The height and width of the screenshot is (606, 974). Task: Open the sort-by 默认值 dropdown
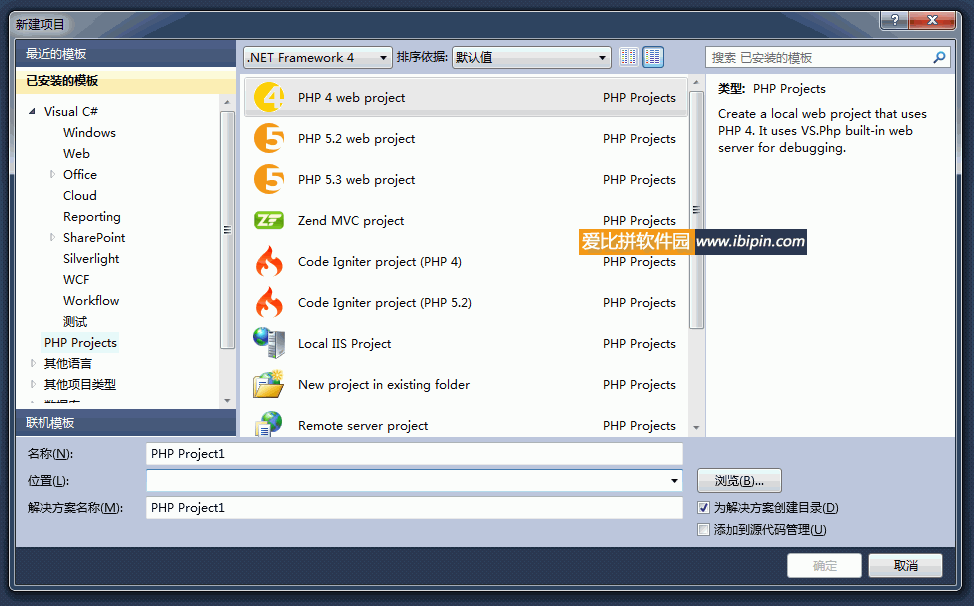(532, 58)
